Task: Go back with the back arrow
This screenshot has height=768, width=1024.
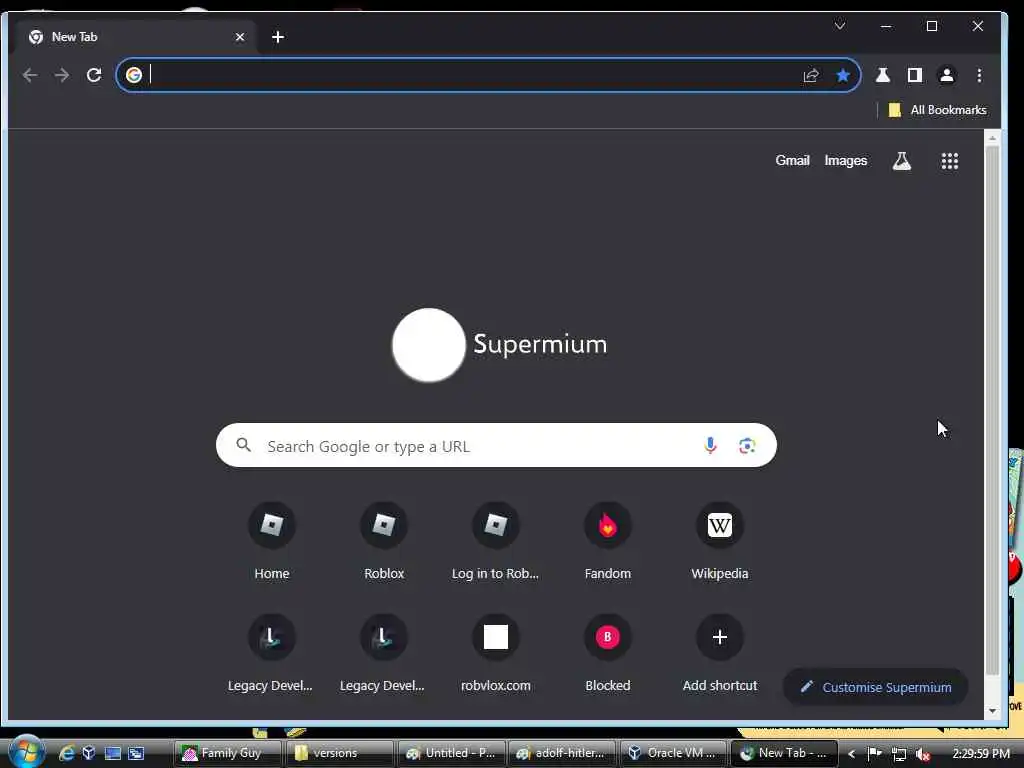Action: (x=29, y=75)
